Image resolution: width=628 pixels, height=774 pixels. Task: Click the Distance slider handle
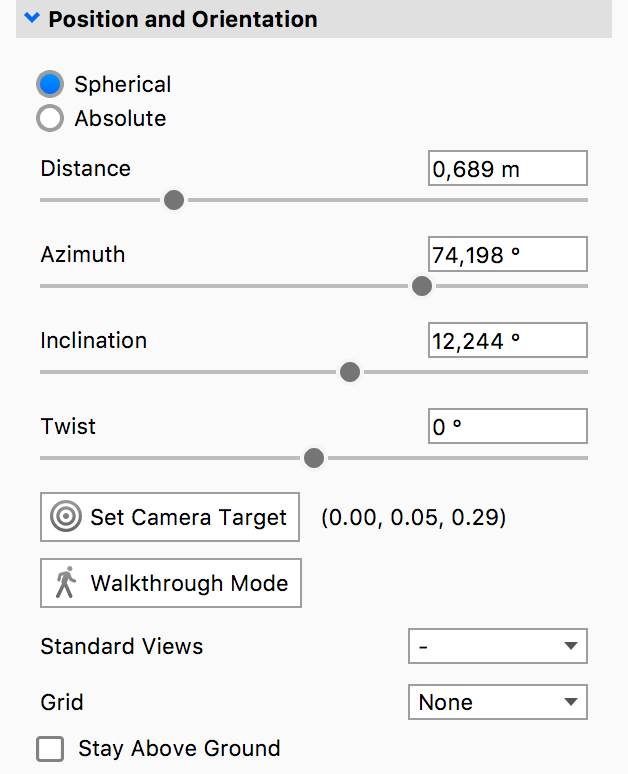(x=174, y=200)
